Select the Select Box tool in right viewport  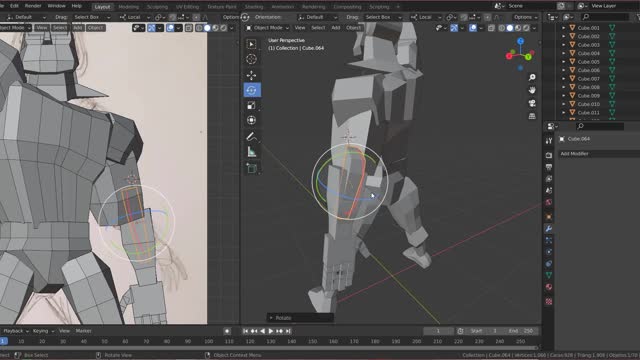click(x=251, y=44)
